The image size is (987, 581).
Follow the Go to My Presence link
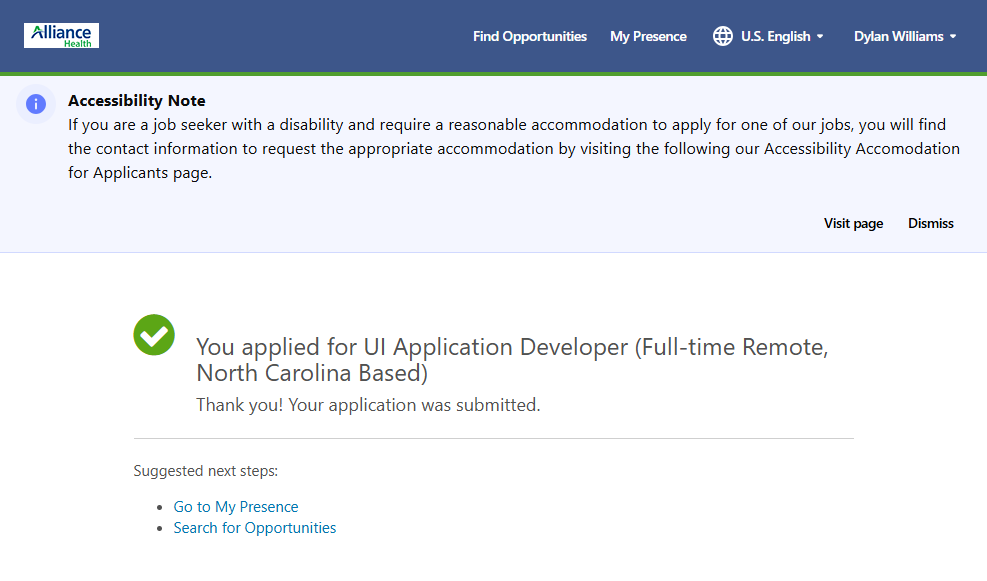point(236,507)
